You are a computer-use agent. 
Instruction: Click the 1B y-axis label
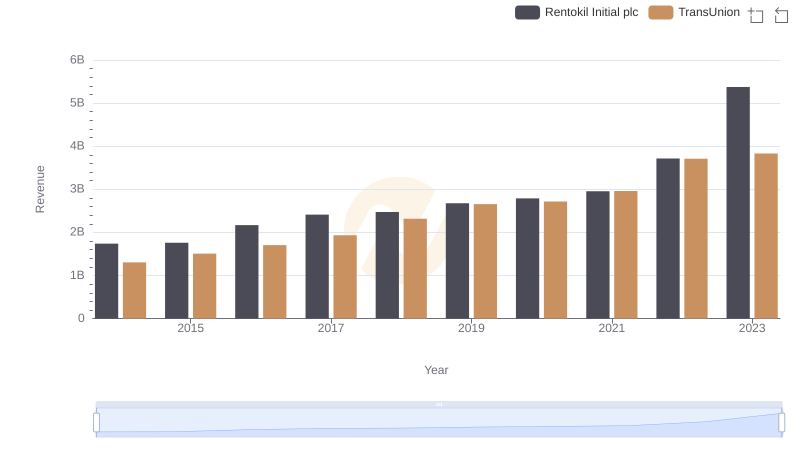tap(77, 275)
